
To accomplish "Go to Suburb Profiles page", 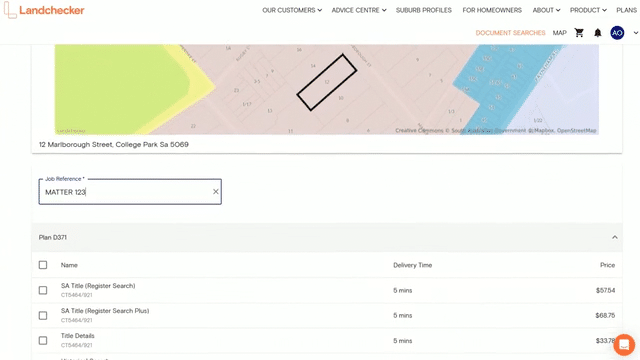I will [x=424, y=10].
